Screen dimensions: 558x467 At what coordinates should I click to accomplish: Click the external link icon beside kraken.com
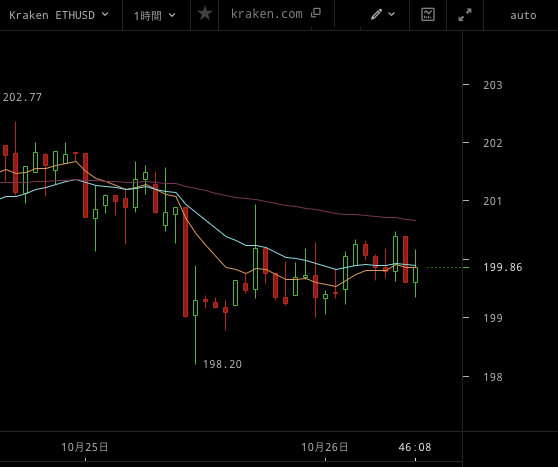click(316, 13)
